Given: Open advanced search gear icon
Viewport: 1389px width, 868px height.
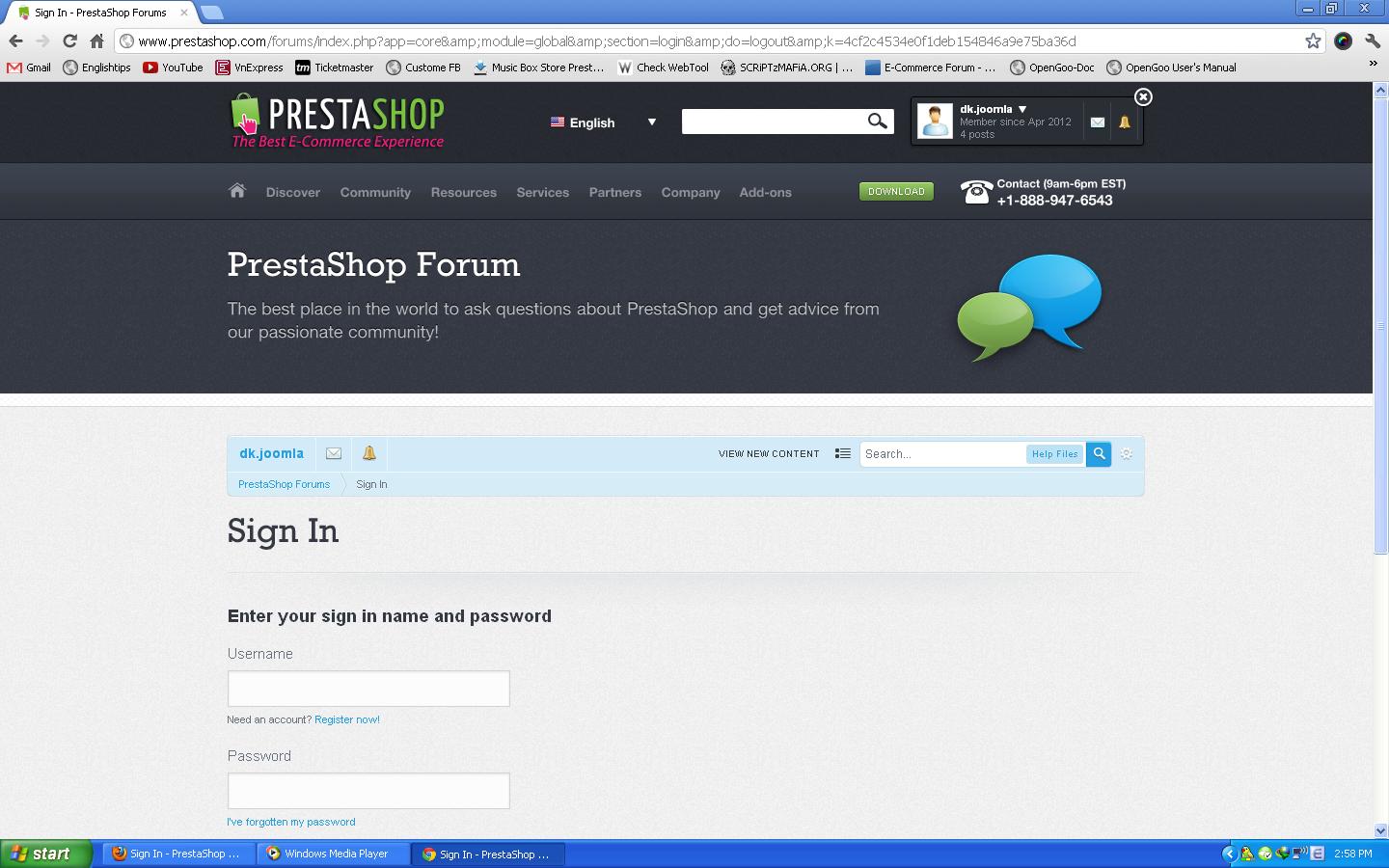Looking at the screenshot, I should (1126, 453).
